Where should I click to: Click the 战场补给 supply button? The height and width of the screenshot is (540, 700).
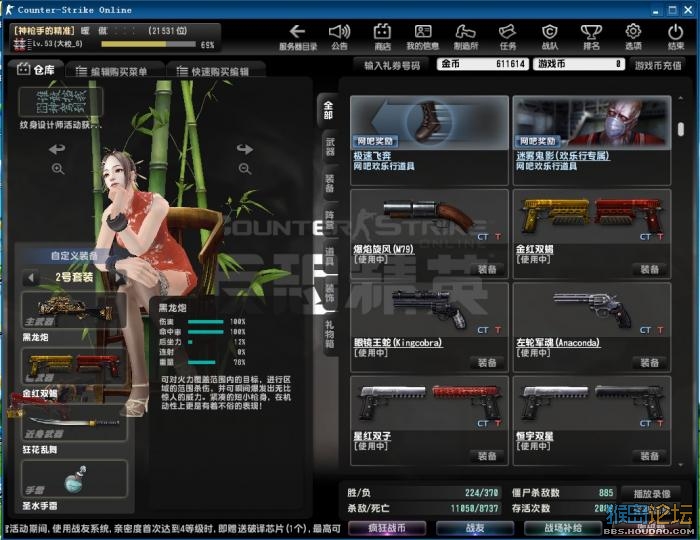coord(562,528)
